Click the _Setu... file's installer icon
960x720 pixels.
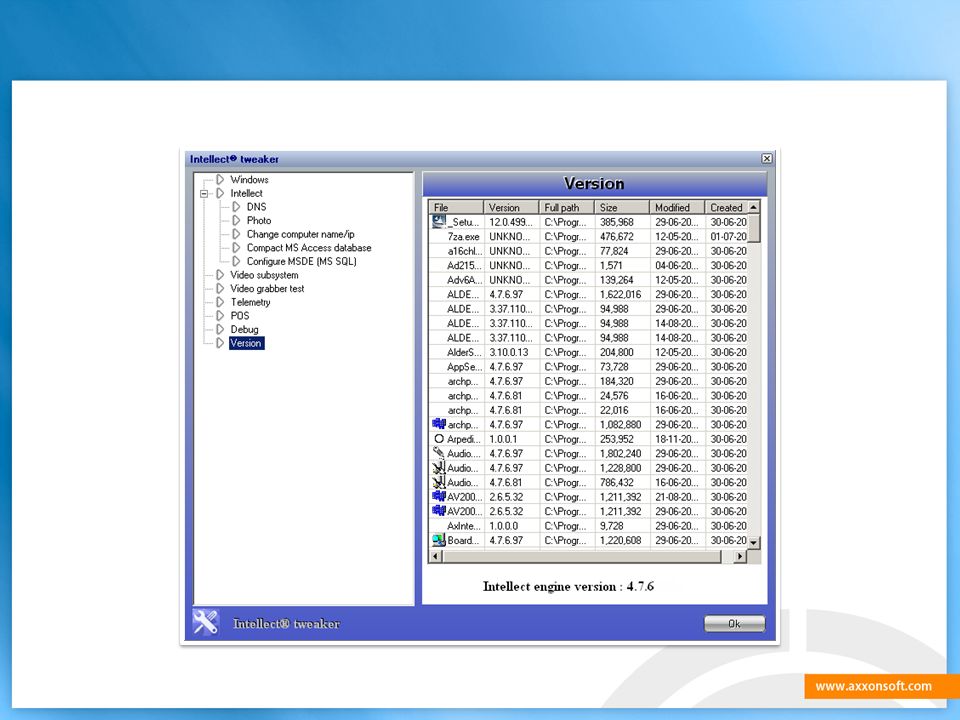coord(438,222)
